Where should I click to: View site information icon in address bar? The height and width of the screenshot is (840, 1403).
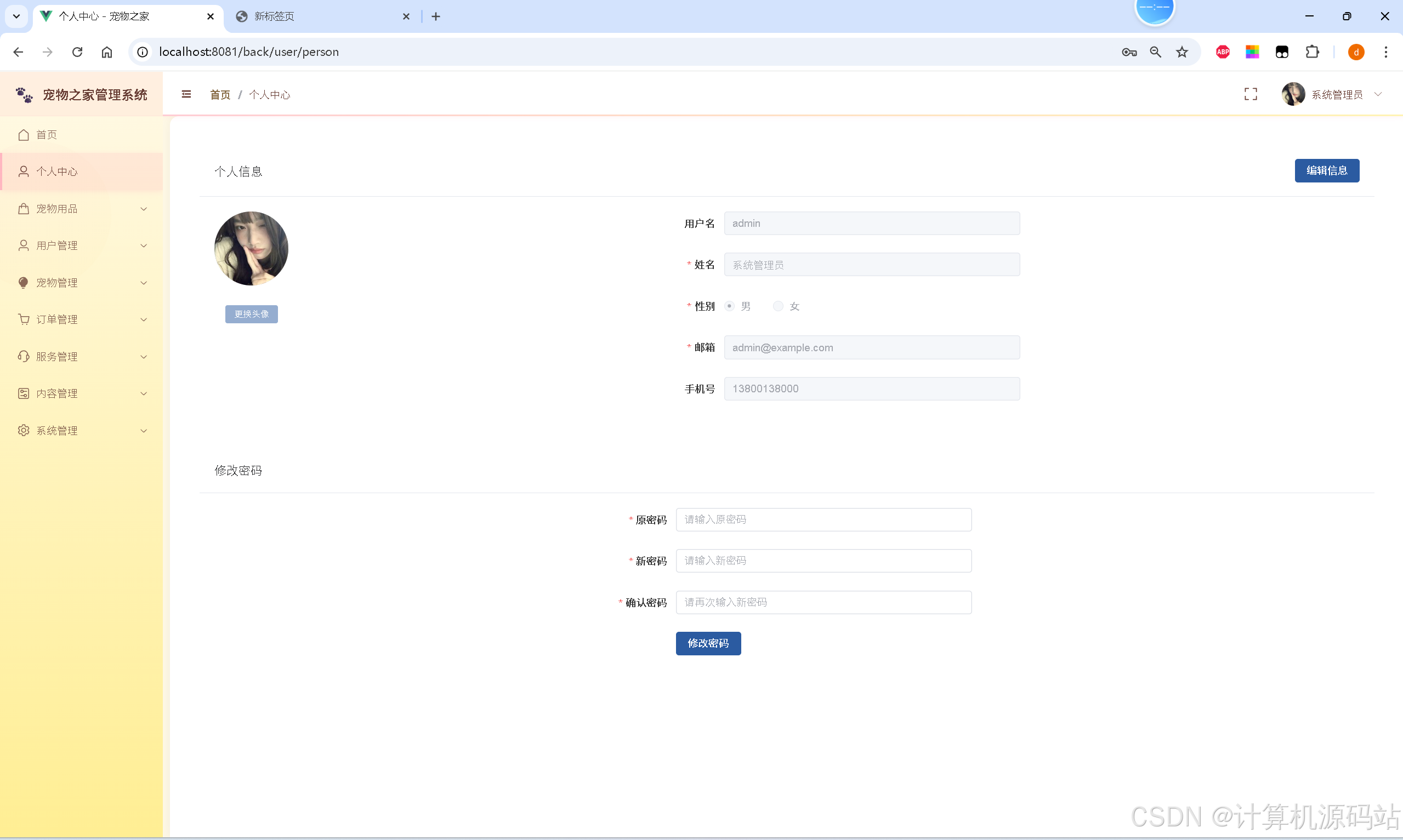[x=143, y=52]
